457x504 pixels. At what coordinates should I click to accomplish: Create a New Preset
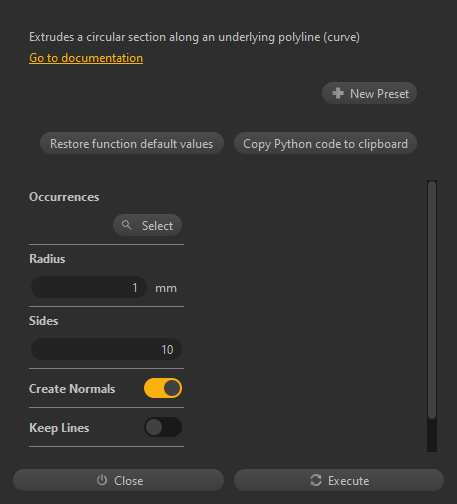369,93
